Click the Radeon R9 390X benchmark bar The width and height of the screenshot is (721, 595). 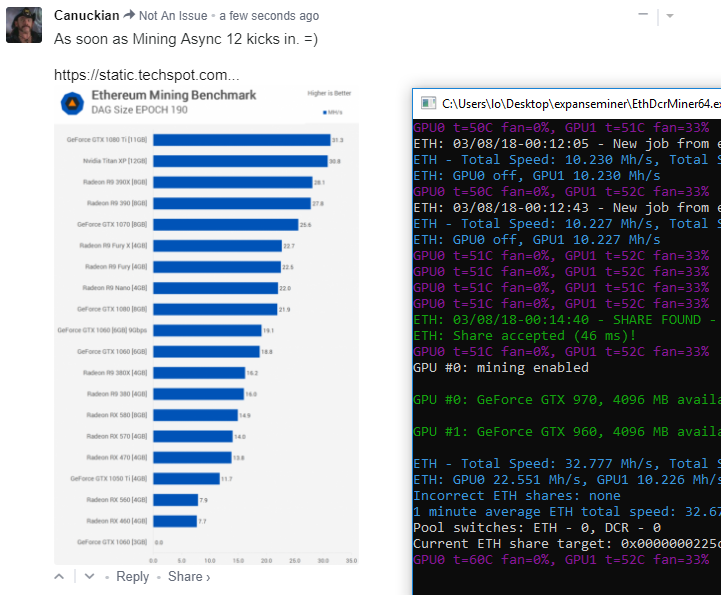pyautogui.click(x=233, y=183)
